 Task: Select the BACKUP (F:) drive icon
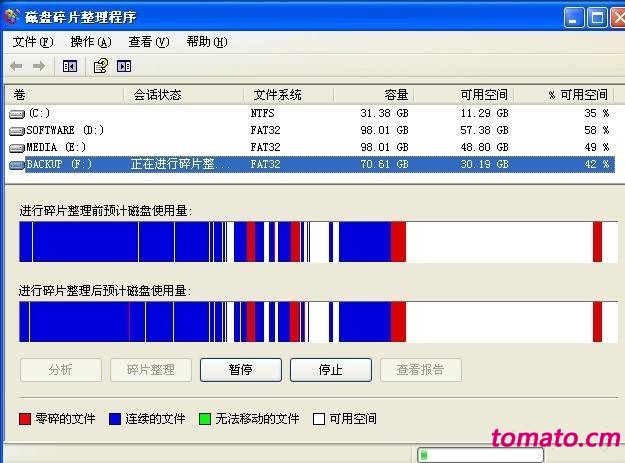pos(17,165)
